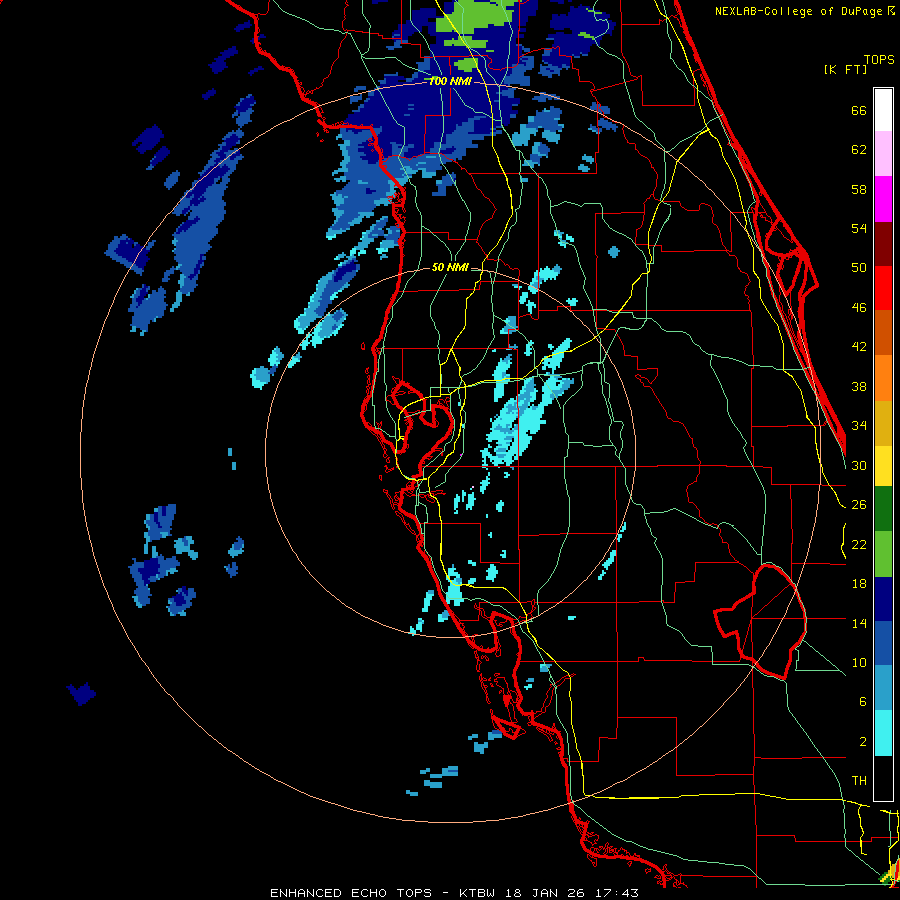The image size is (900, 900).
Task: Pick the magenta legend color swatch
Action: pyautogui.click(x=883, y=199)
